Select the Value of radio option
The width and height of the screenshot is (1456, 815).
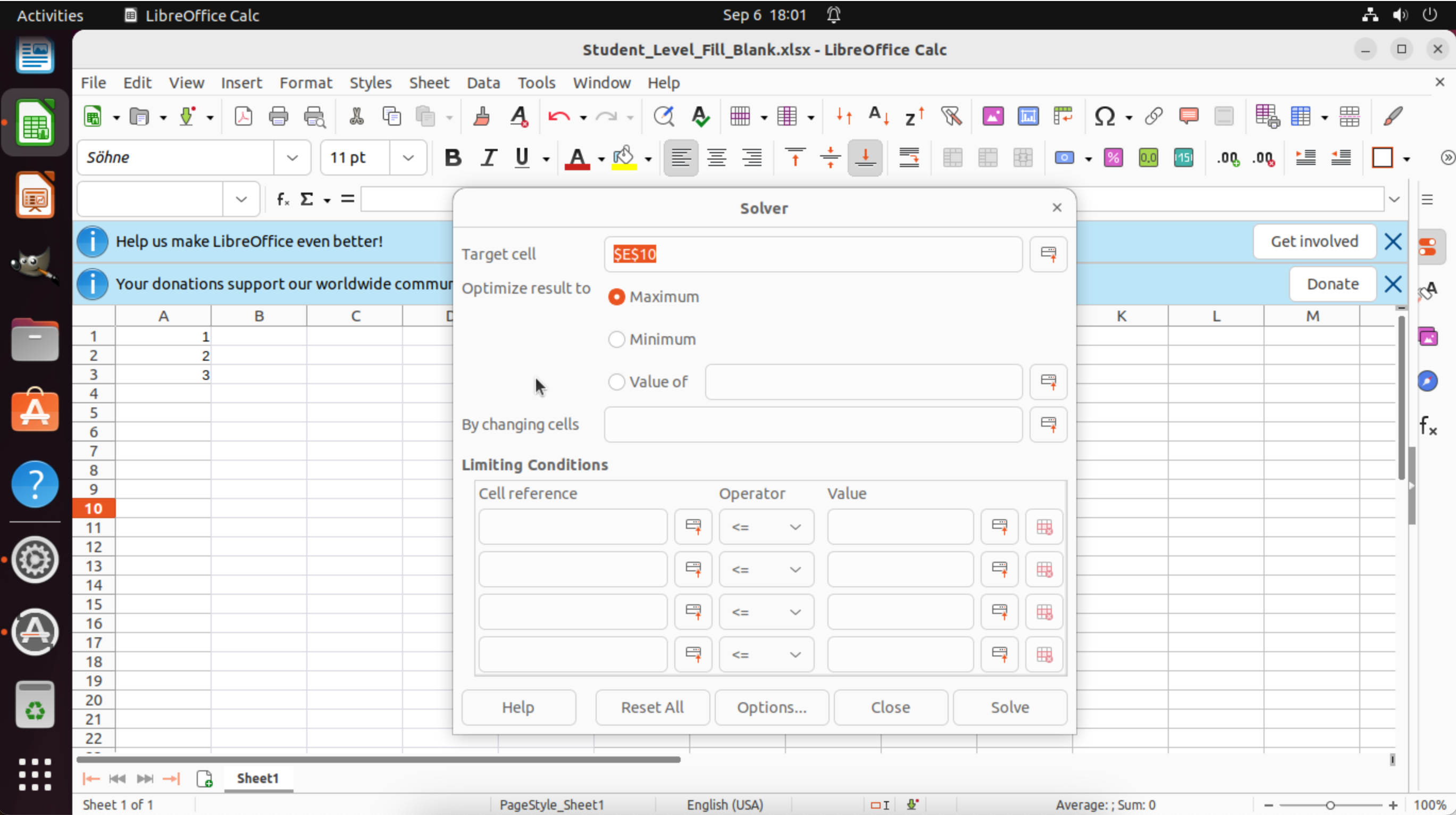[x=616, y=382]
